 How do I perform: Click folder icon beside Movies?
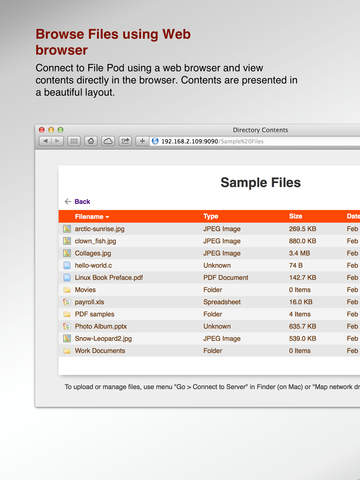point(67,290)
